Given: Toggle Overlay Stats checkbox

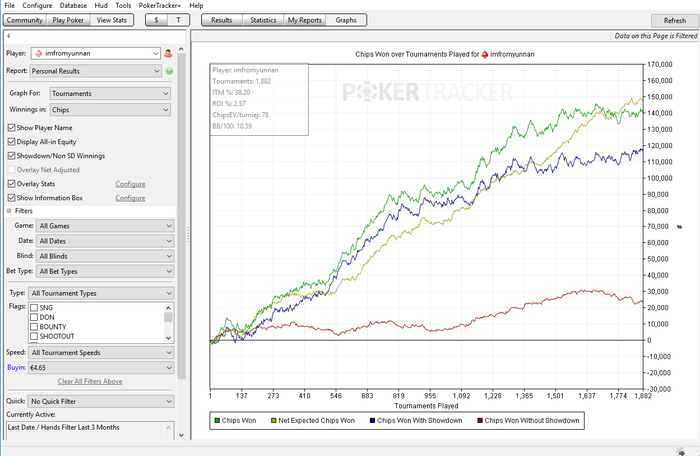Looking at the screenshot, I should [x=12, y=184].
